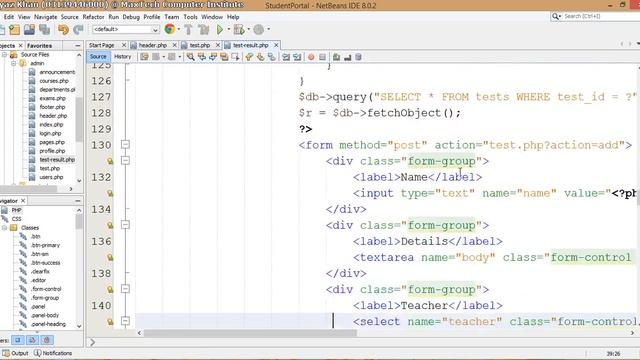Minimize the Navigator panel
Screen dimensions: 640x360
tap(78, 201)
